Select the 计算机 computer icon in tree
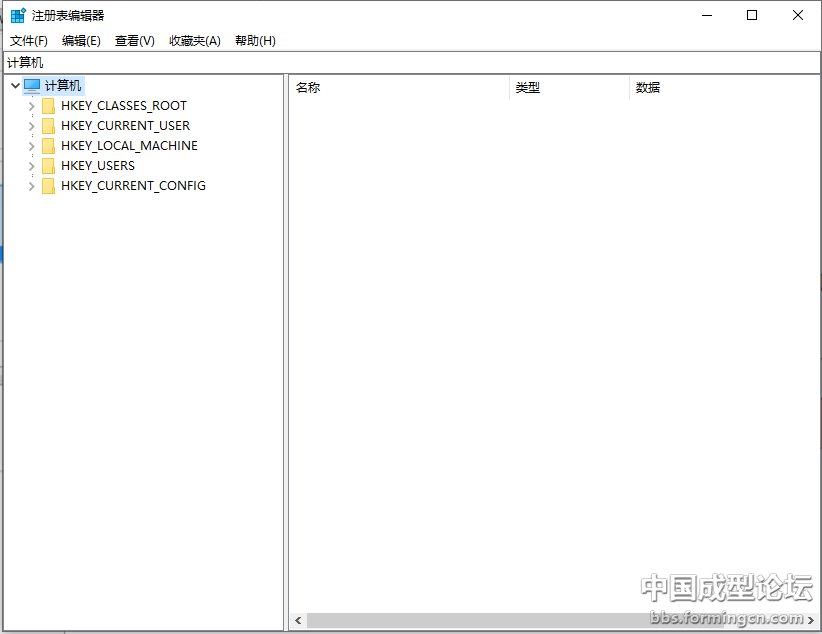The height and width of the screenshot is (634, 822). (32, 86)
